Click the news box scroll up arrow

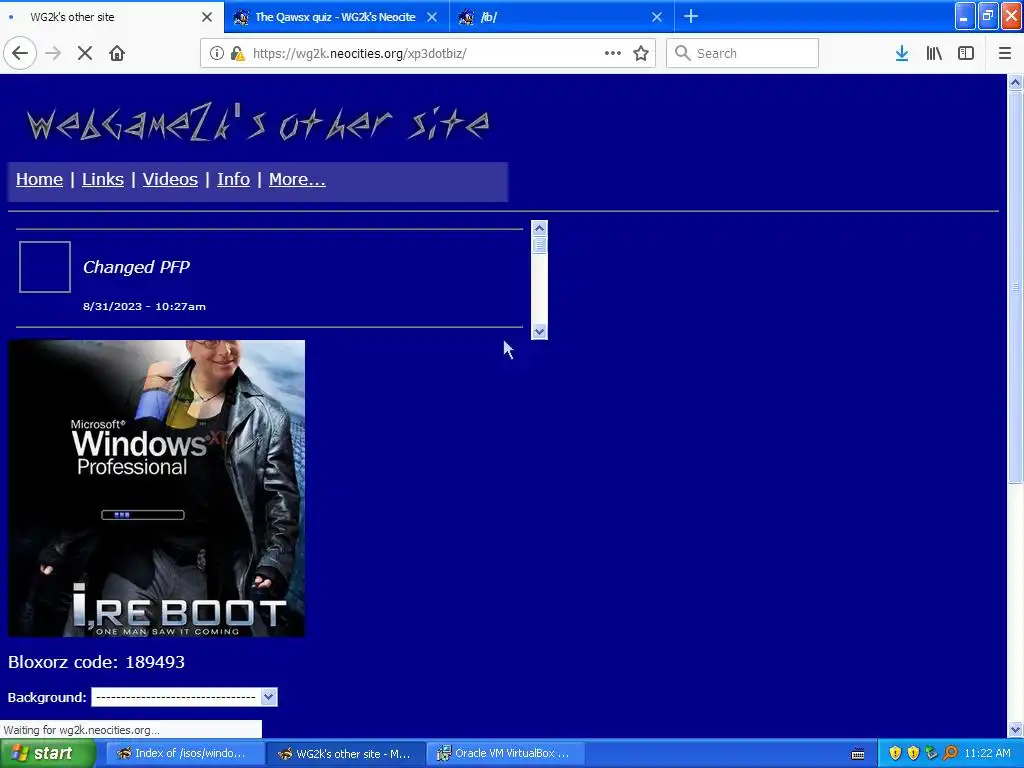[x=539, y=229]
